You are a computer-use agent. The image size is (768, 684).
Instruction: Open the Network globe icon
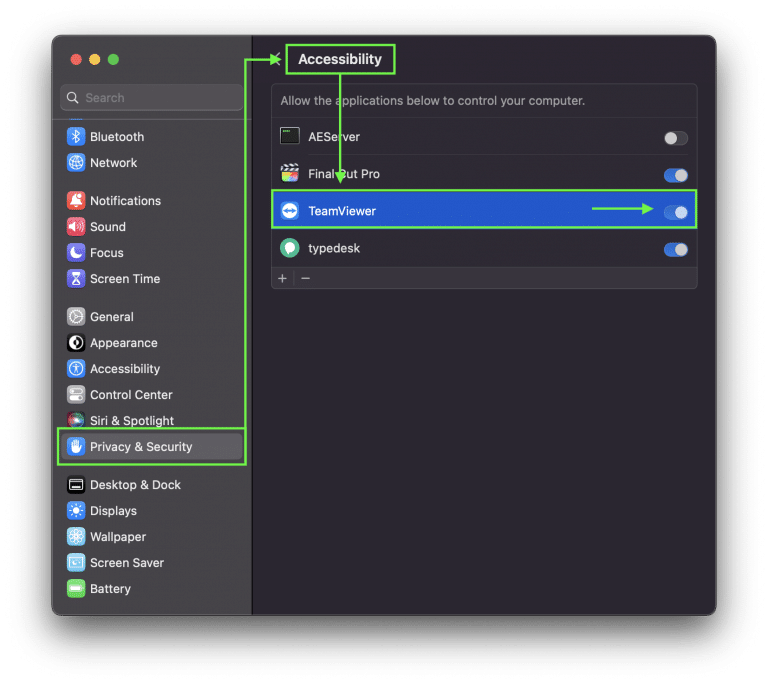[76, 163]
